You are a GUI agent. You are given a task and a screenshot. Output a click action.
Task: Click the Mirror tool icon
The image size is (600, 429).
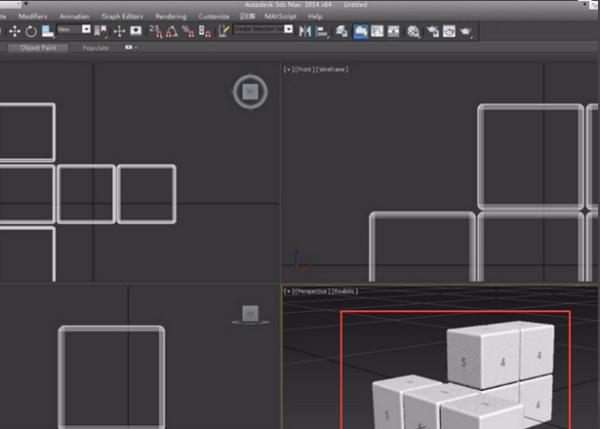[306, 31]
